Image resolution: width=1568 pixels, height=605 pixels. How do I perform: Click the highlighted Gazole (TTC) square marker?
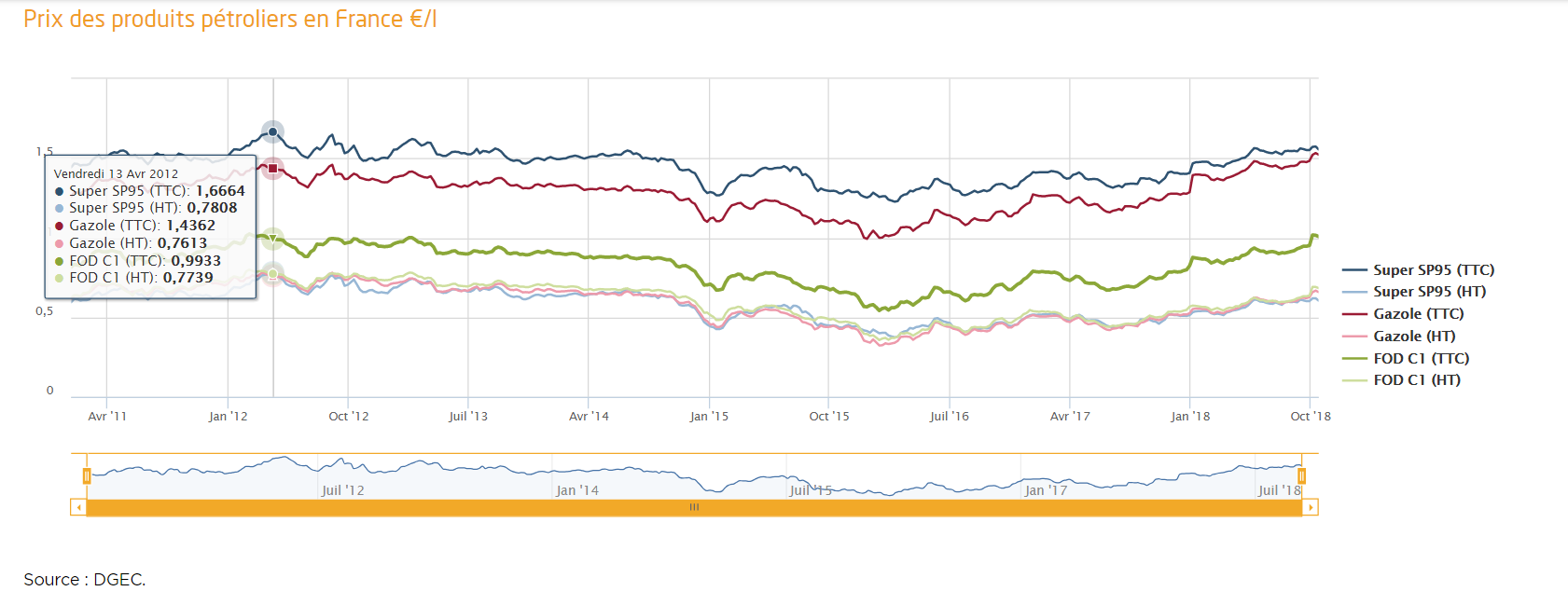272,169
